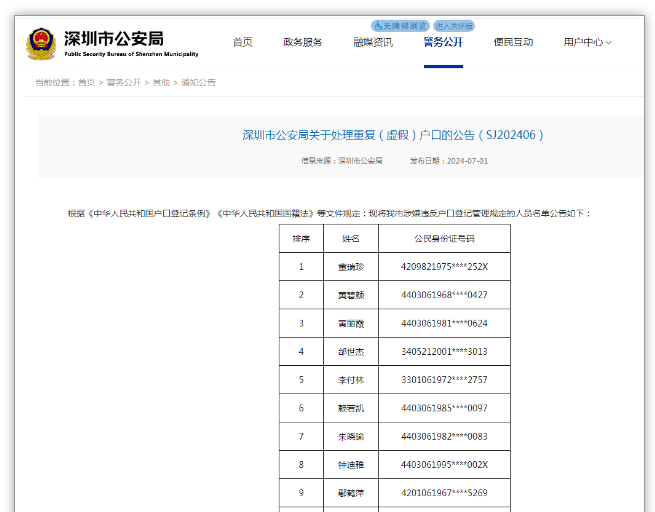Click ID number 4403061981****0624
The image size is (655, 512).
click(444, 323)
